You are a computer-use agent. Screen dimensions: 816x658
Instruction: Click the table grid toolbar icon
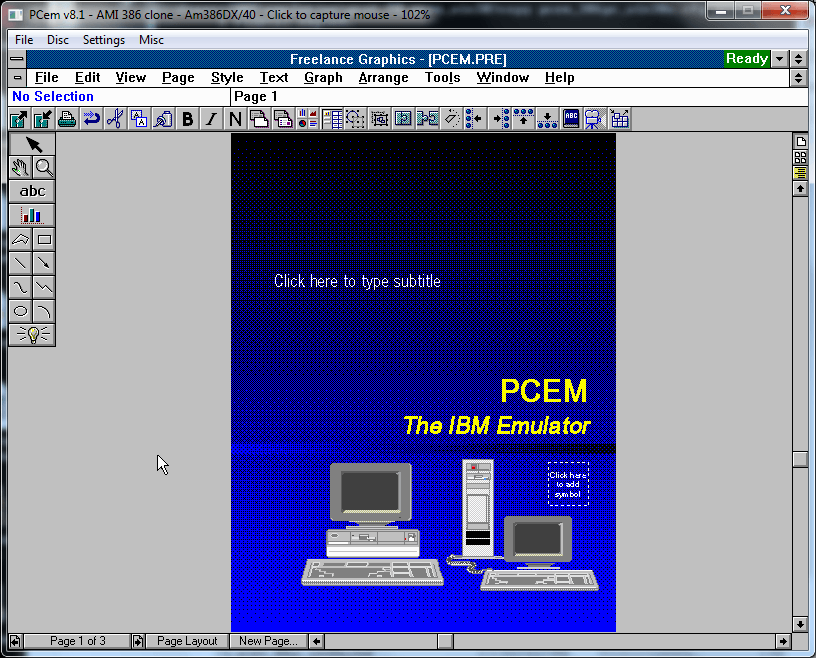click(x=619, y=119)
